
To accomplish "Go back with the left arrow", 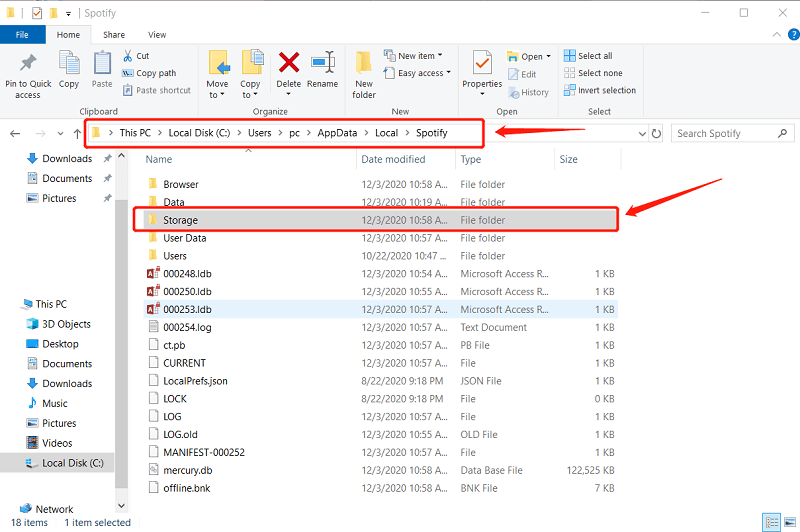I will click(15, 134).
